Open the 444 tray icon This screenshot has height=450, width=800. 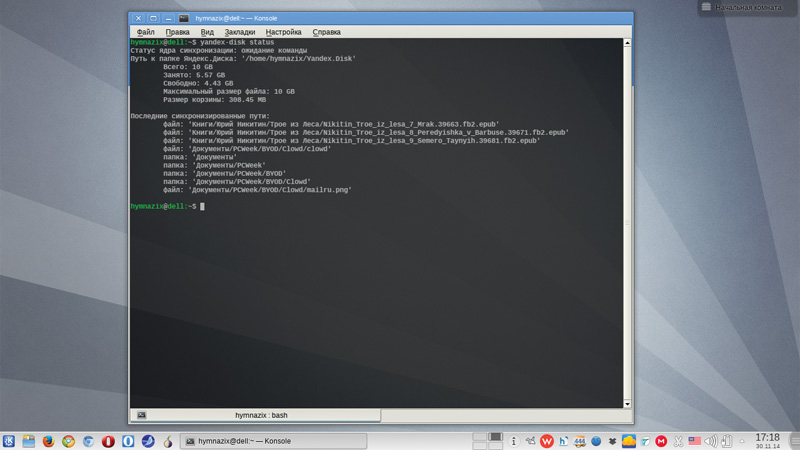580,441
